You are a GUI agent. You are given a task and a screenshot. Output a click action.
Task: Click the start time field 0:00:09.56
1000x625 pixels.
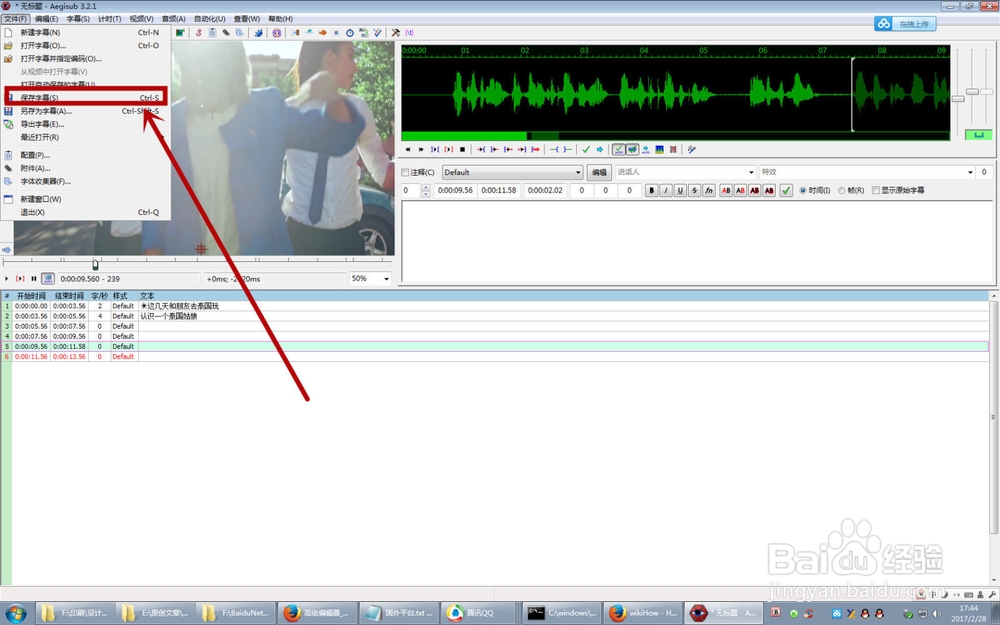pos(455,190)
